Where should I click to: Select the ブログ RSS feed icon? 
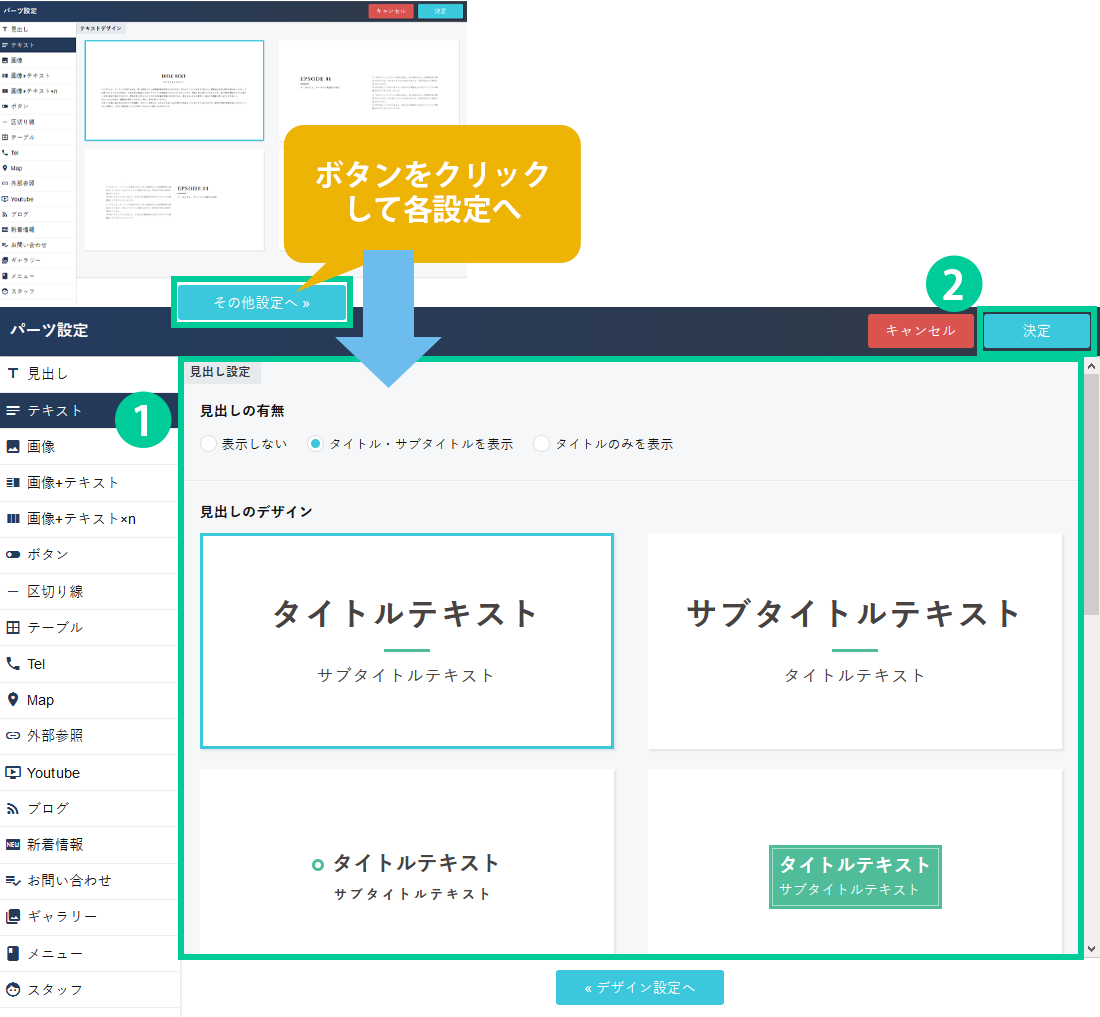(x=13, y=808)
